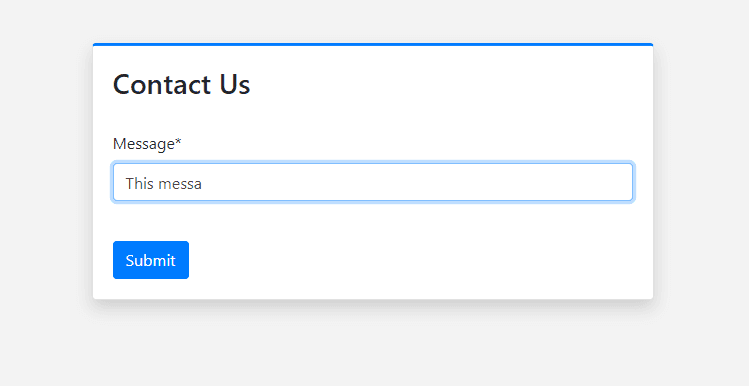Focus the Message text input field
Image resolution: width=749 pixels, height=386 pixels.
tap(373, 182)
